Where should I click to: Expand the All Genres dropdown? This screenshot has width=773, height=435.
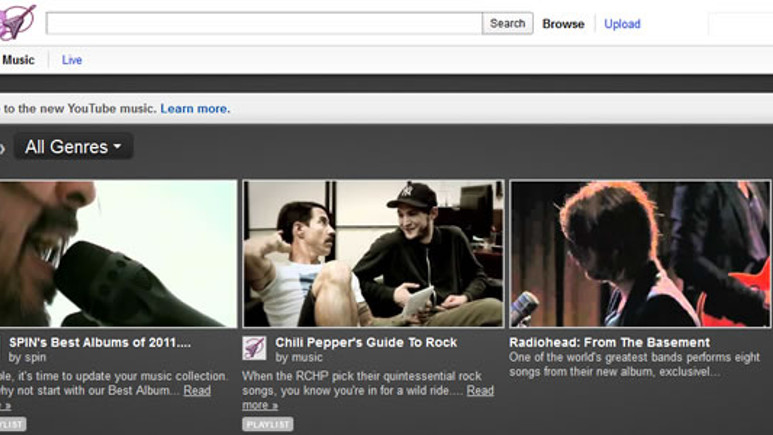tap(73, 146)
